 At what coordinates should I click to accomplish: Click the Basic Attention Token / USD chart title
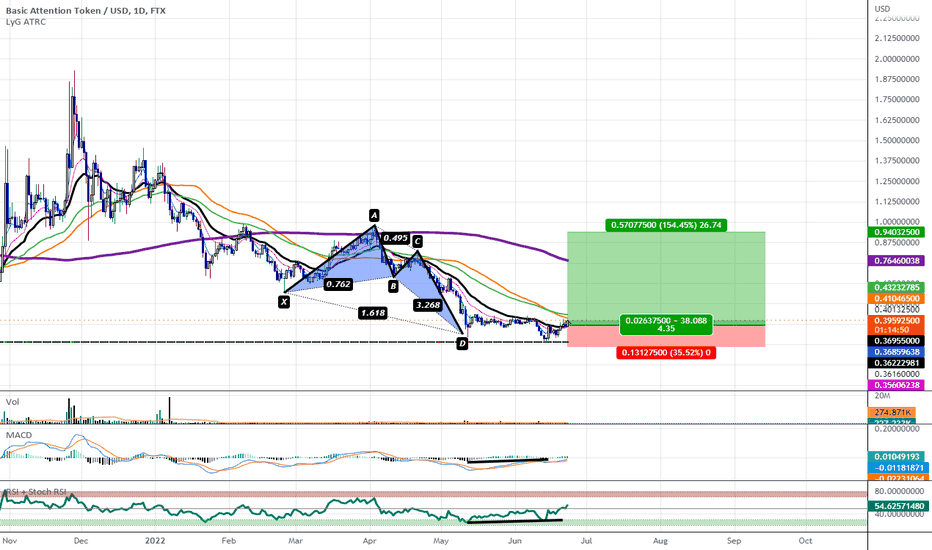coord(86,11)
